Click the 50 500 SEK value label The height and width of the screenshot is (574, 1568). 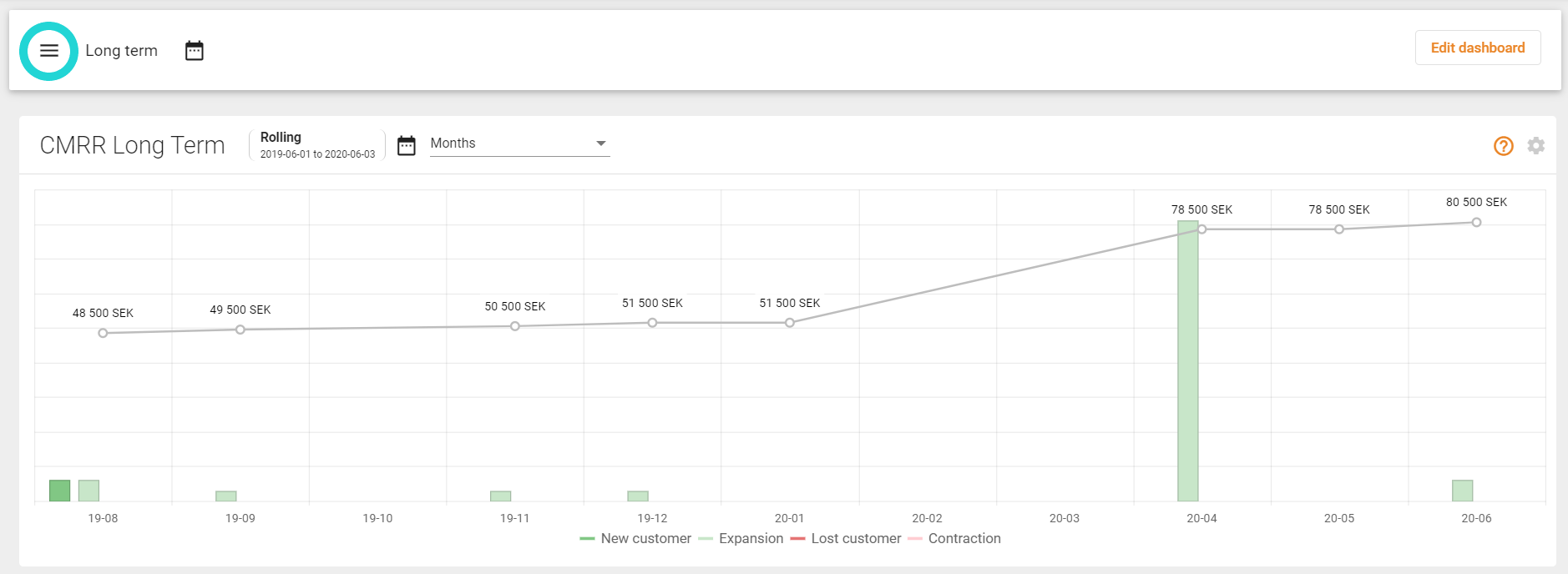click(x=515, y=306)
